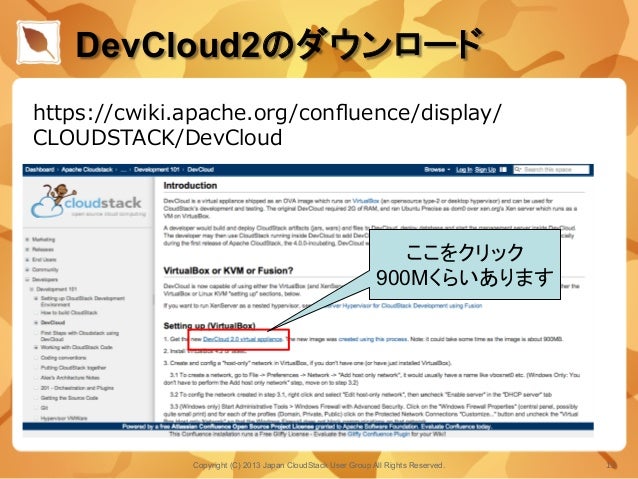Open the Browse dropdown menu
638x479 pixels.
click(x=437, y=169)
